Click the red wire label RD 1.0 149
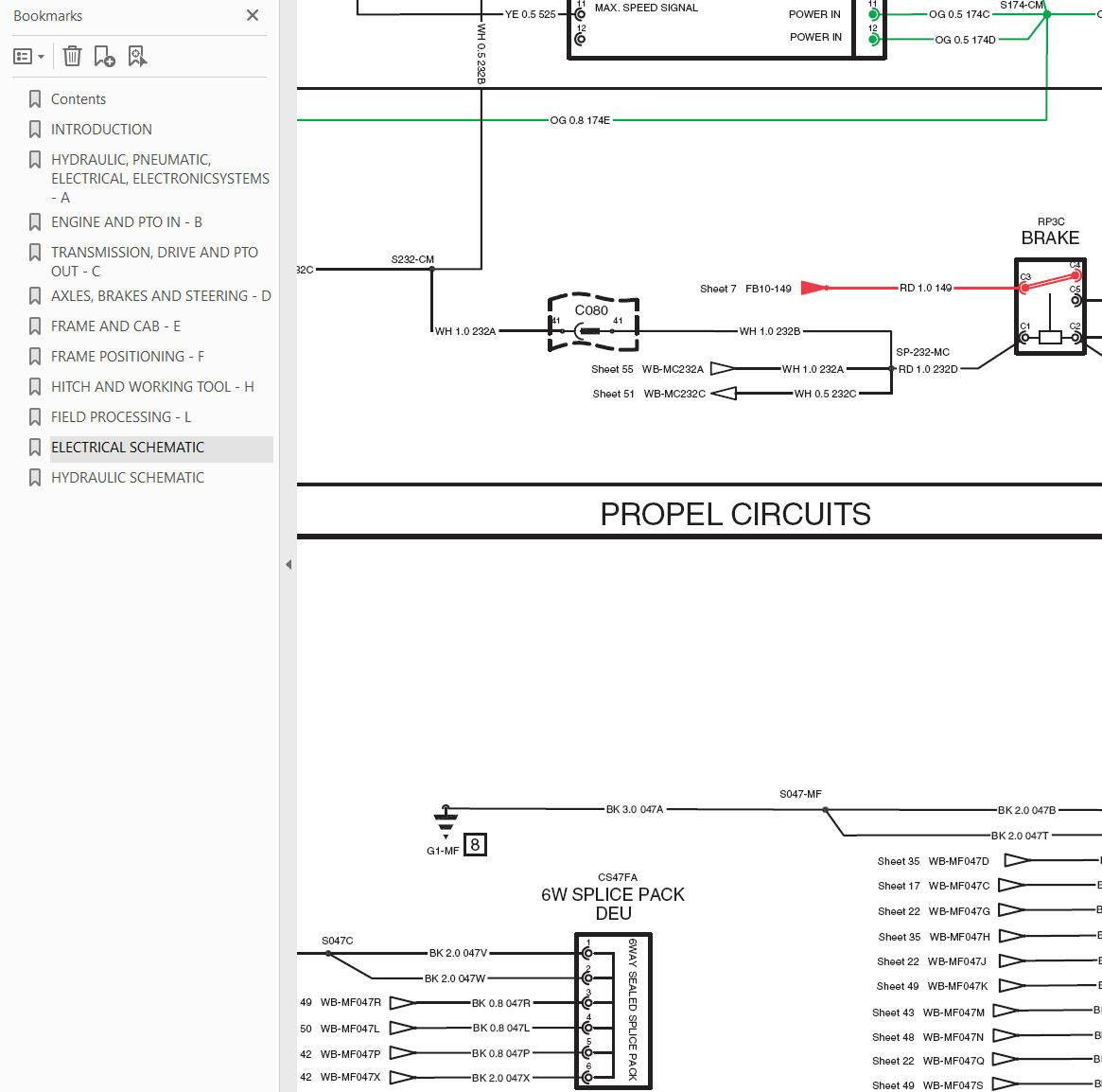 point(926,288)
